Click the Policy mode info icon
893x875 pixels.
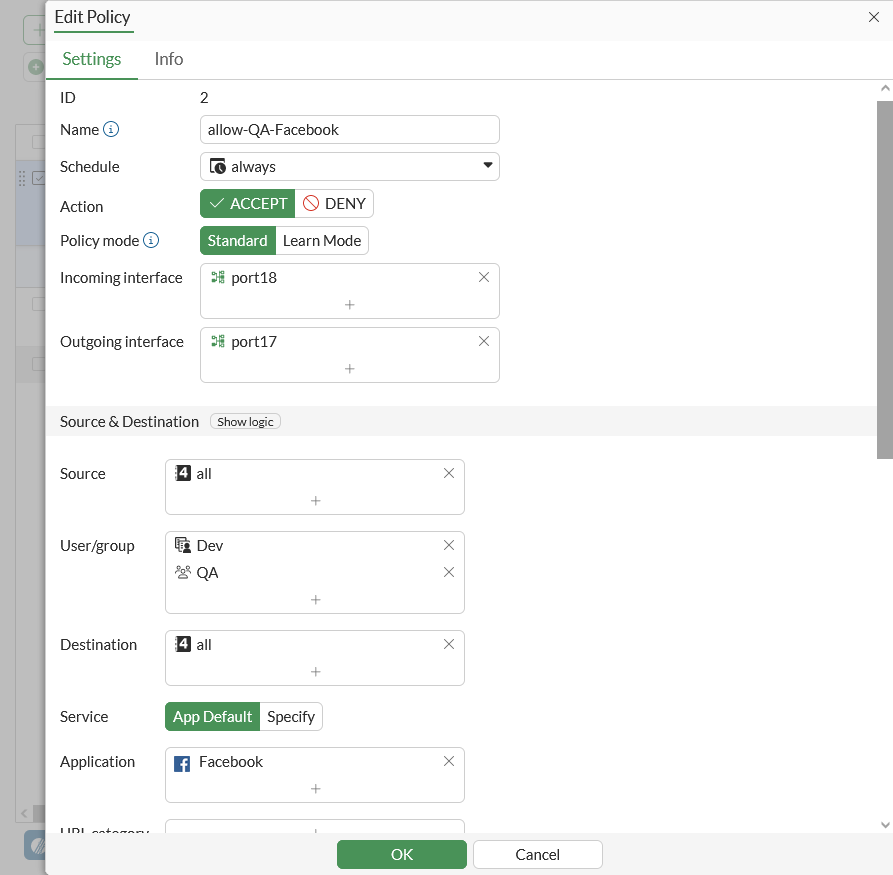click(x=151, y=241)
